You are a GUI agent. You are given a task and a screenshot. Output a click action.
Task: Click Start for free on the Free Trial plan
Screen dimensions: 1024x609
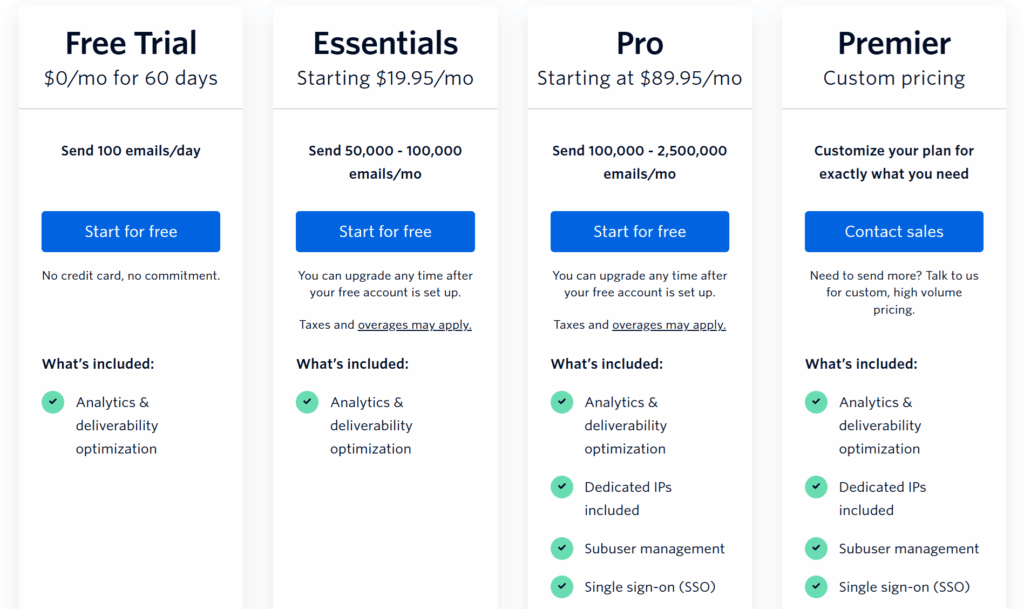(130, 231)
